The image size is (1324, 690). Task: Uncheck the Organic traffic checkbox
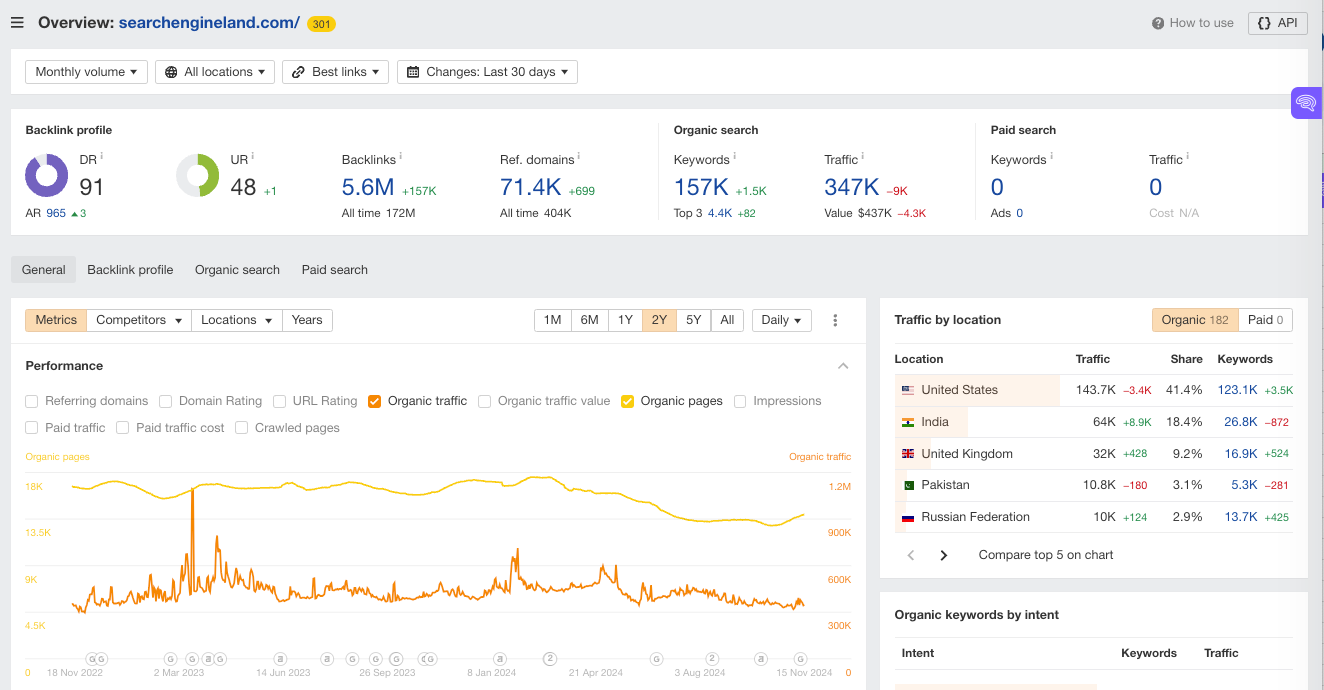[x=375, y=401]
